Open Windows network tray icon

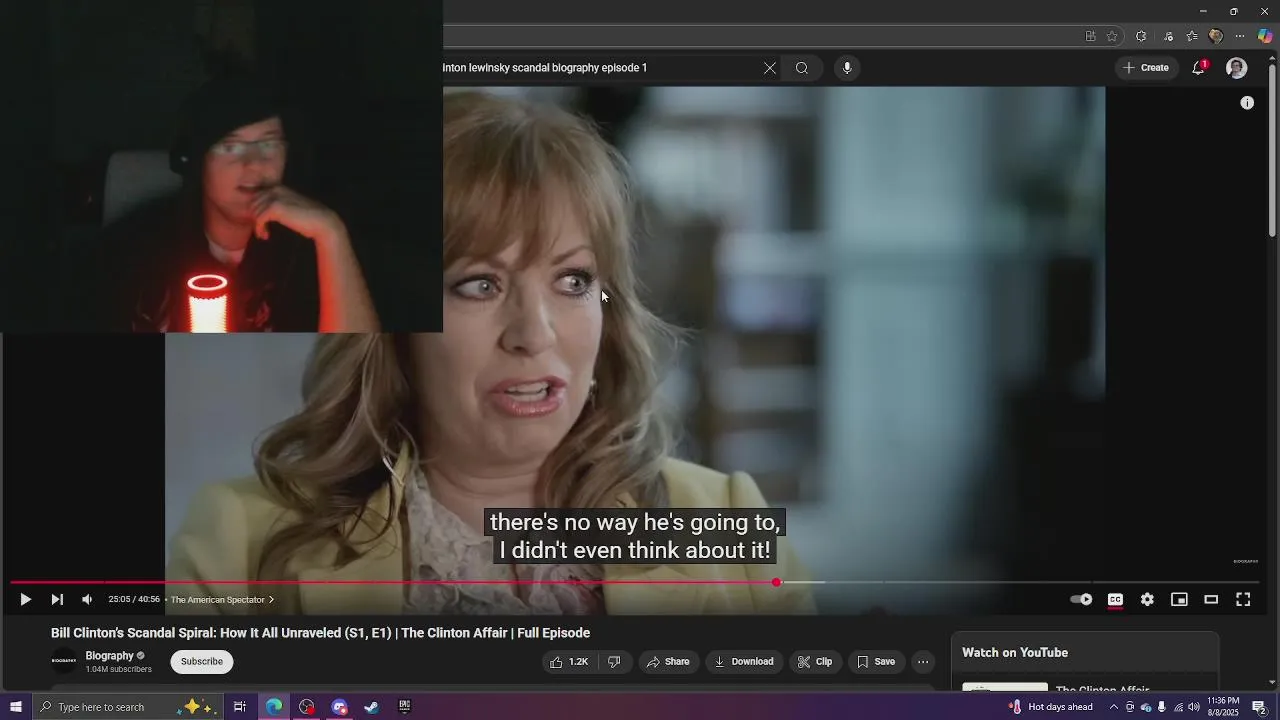coord(1178,707)
